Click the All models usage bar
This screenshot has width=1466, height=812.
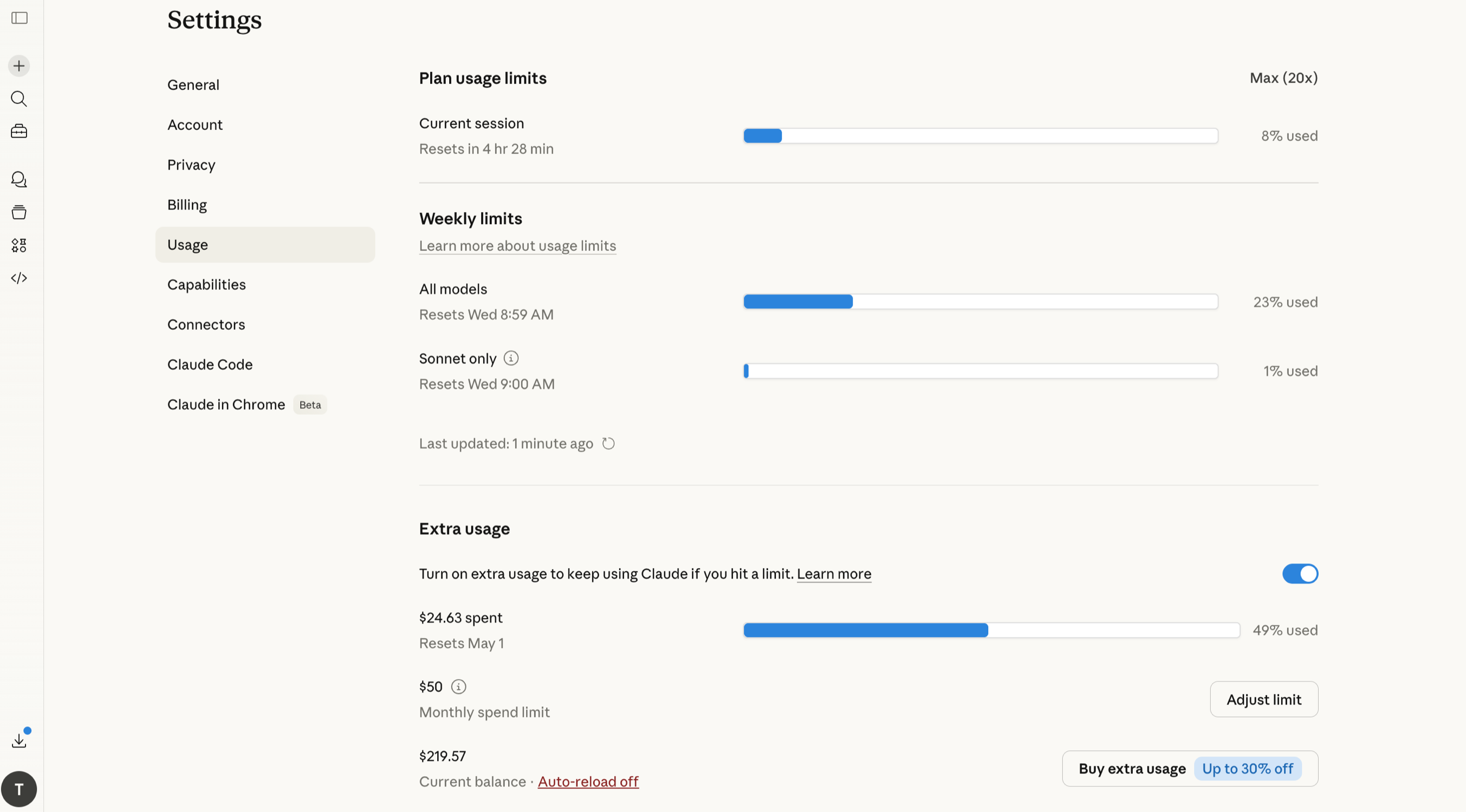coord(980,302)
